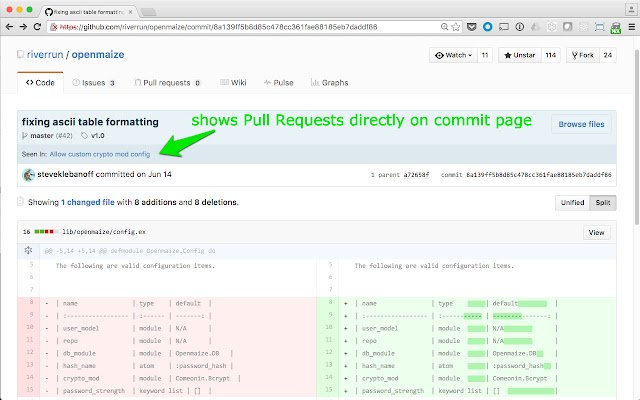Fork the openmaize repository
Viewport: 640px width, 400px height.
[583, 55]
